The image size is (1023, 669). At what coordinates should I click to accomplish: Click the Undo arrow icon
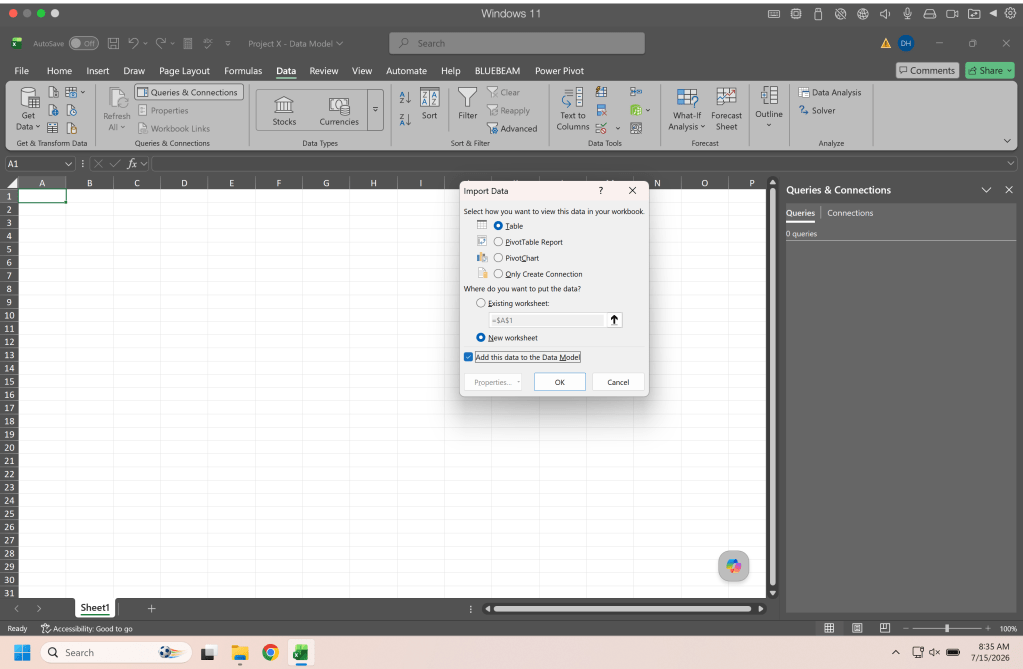click(133, 43)
